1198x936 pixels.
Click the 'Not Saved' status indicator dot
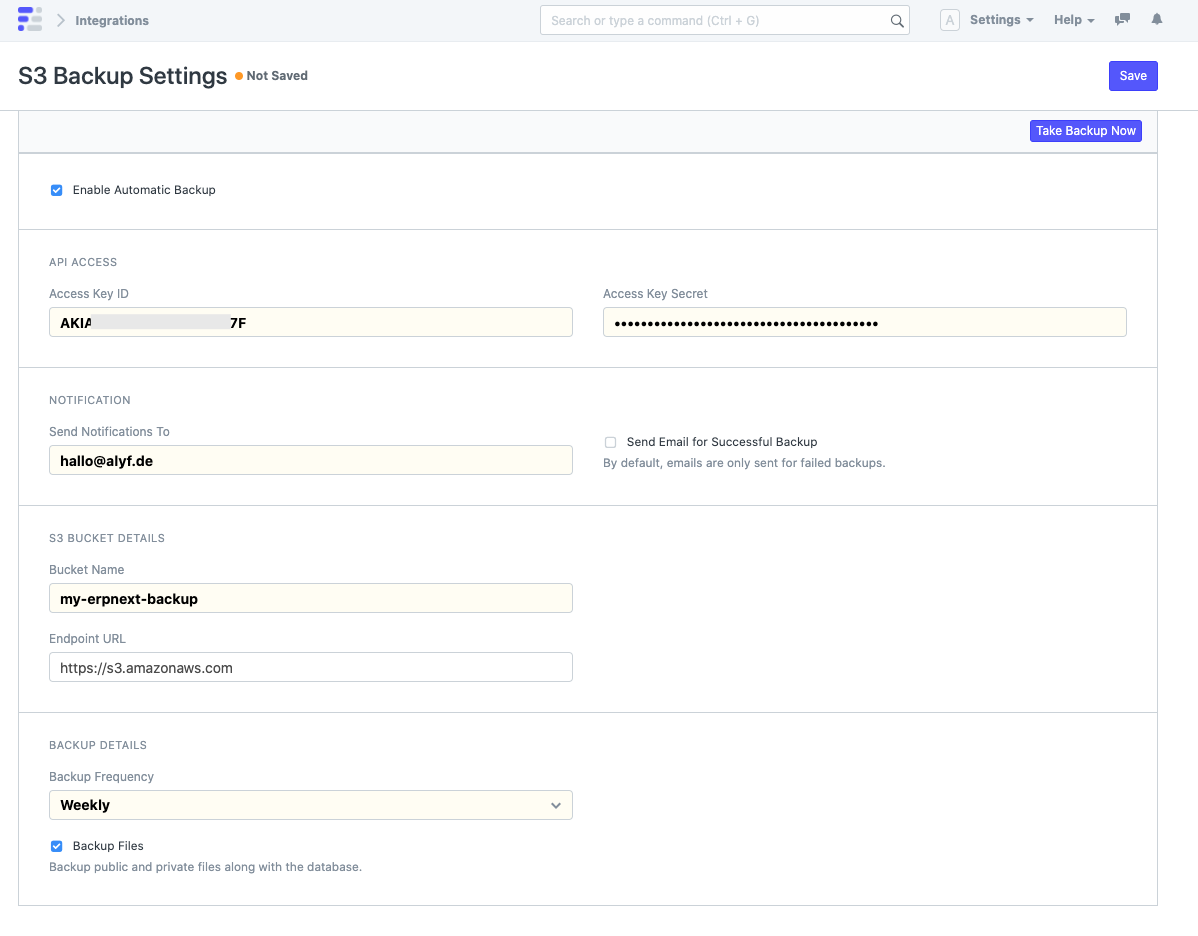point(237,75)
